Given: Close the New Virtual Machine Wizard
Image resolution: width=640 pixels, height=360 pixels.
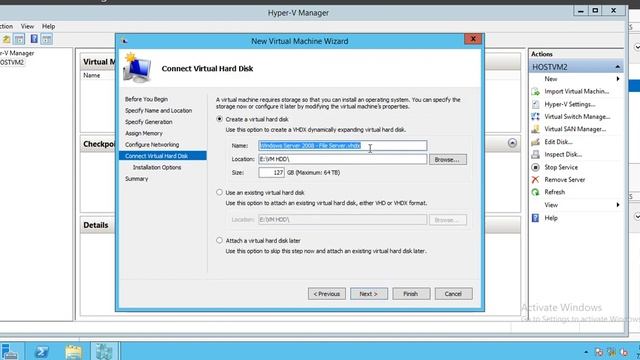Looking at the screenshot, I should (x=473, y=39).
